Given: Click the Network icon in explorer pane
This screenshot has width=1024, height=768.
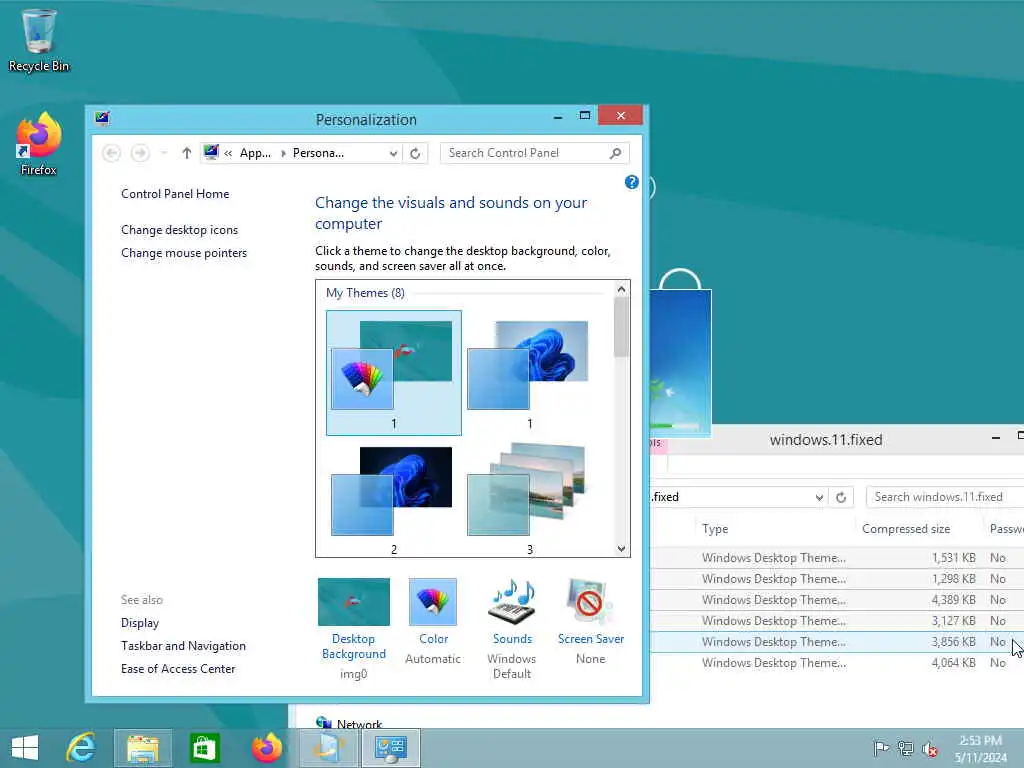Looking at the screenshot, I should (x=323, y=722).
